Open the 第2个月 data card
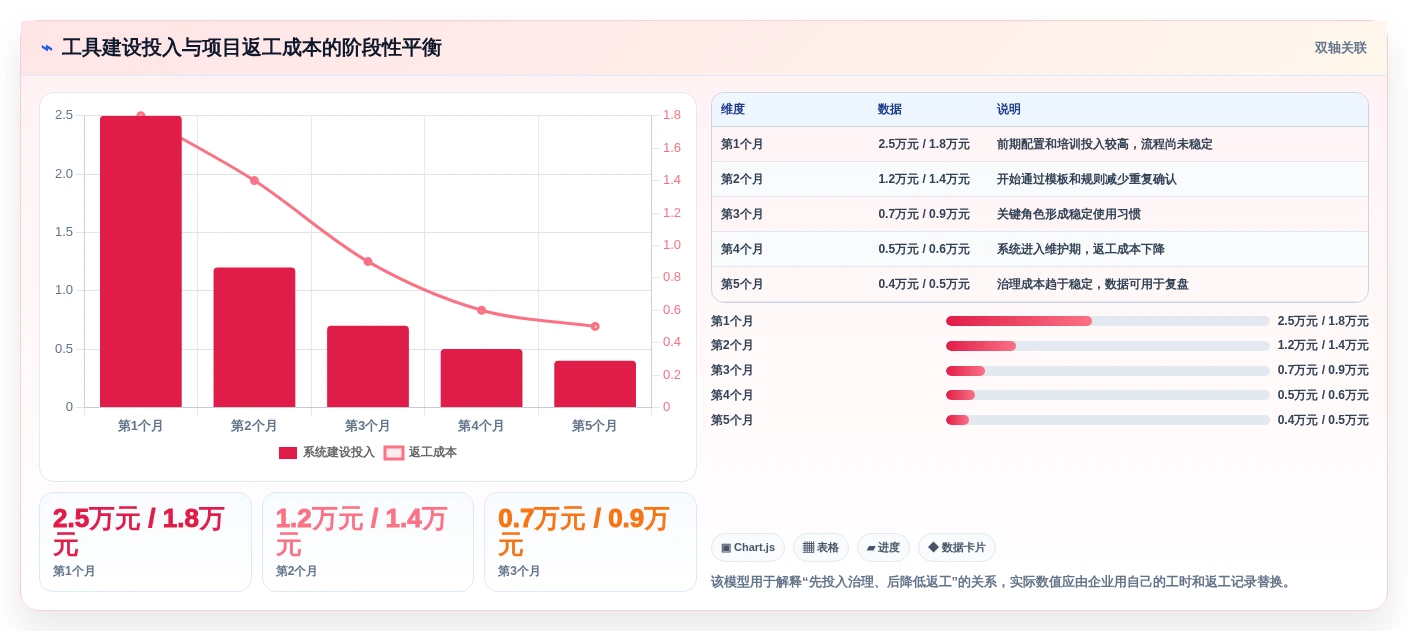1408x631 pixels. [368, 542]
